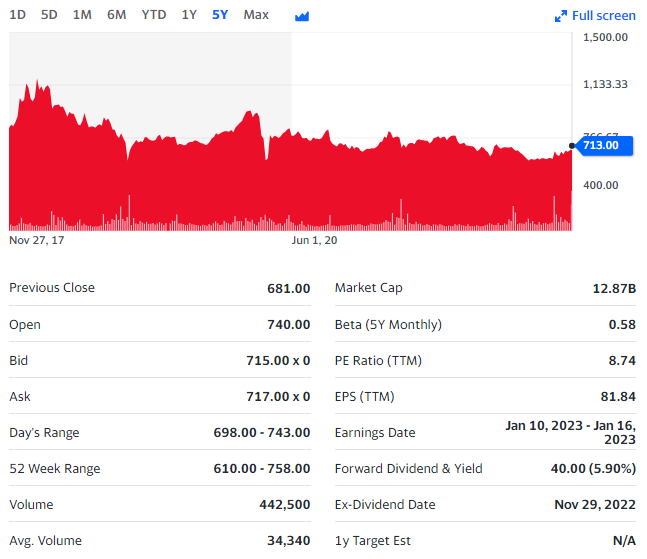Click the PE Ratio value 8.74
This screenshot has width=647, height=559.
click(622, 361)
